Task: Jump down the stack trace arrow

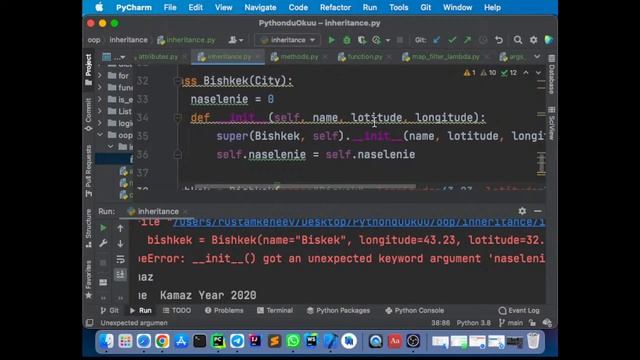Action: 120,244
